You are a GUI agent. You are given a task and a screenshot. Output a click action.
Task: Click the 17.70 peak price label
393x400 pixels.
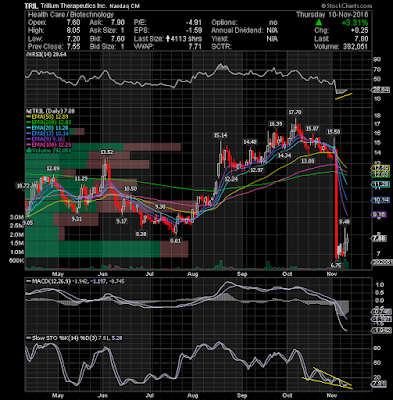tap(295, 112)
